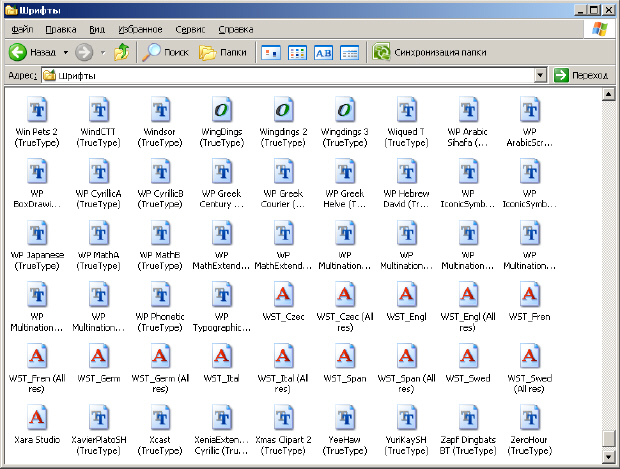The width and height of the screenshot is (620, 469).
Task: Select the WST_Span font icon
Action: (x=345, y=356)
